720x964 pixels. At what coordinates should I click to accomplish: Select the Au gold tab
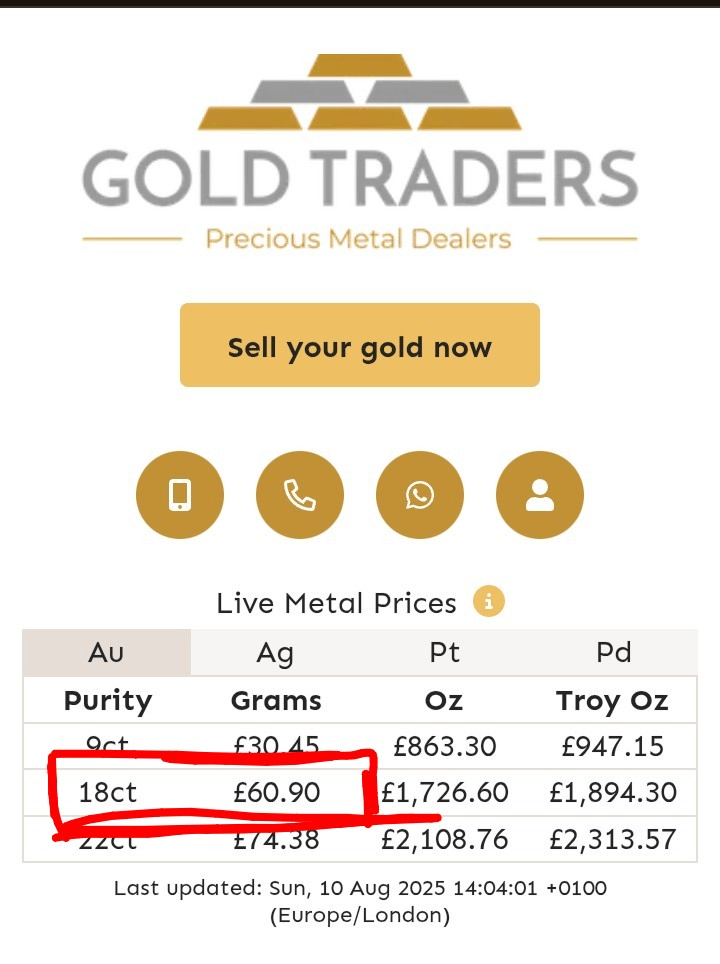point(106,652)
